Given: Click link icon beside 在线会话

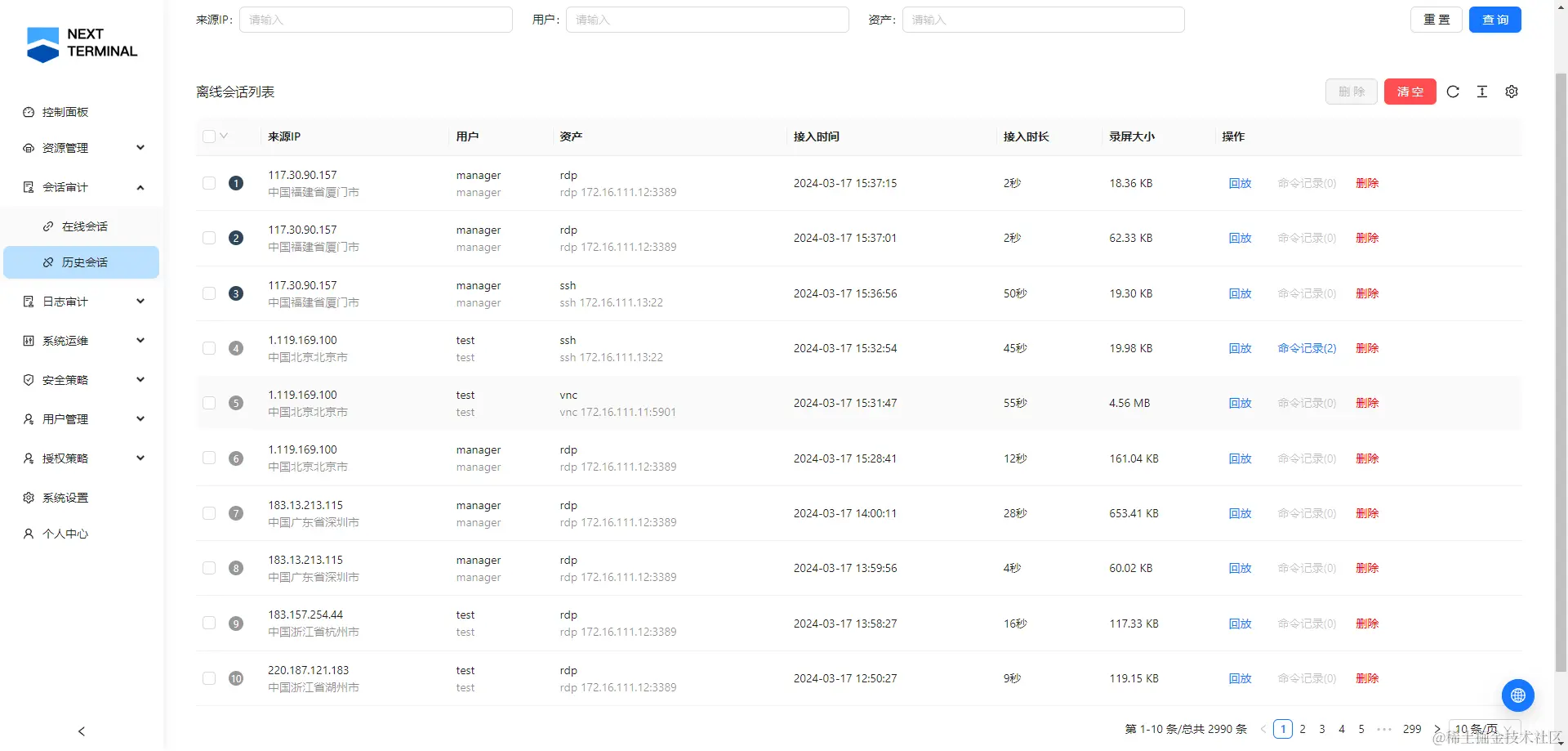Looking at the screenshot, I should 48,226.
